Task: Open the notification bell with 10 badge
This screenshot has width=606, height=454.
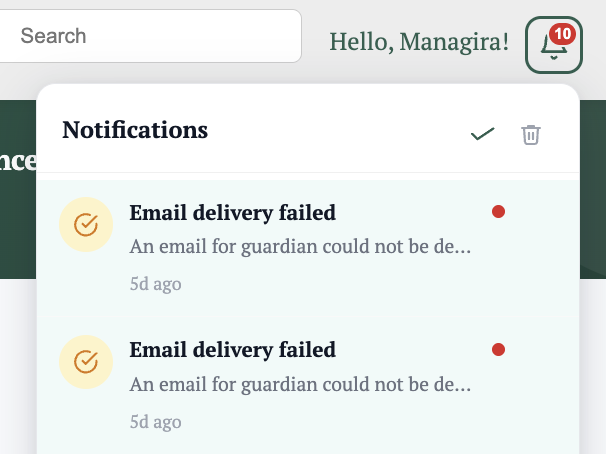Action: point(553,45)
